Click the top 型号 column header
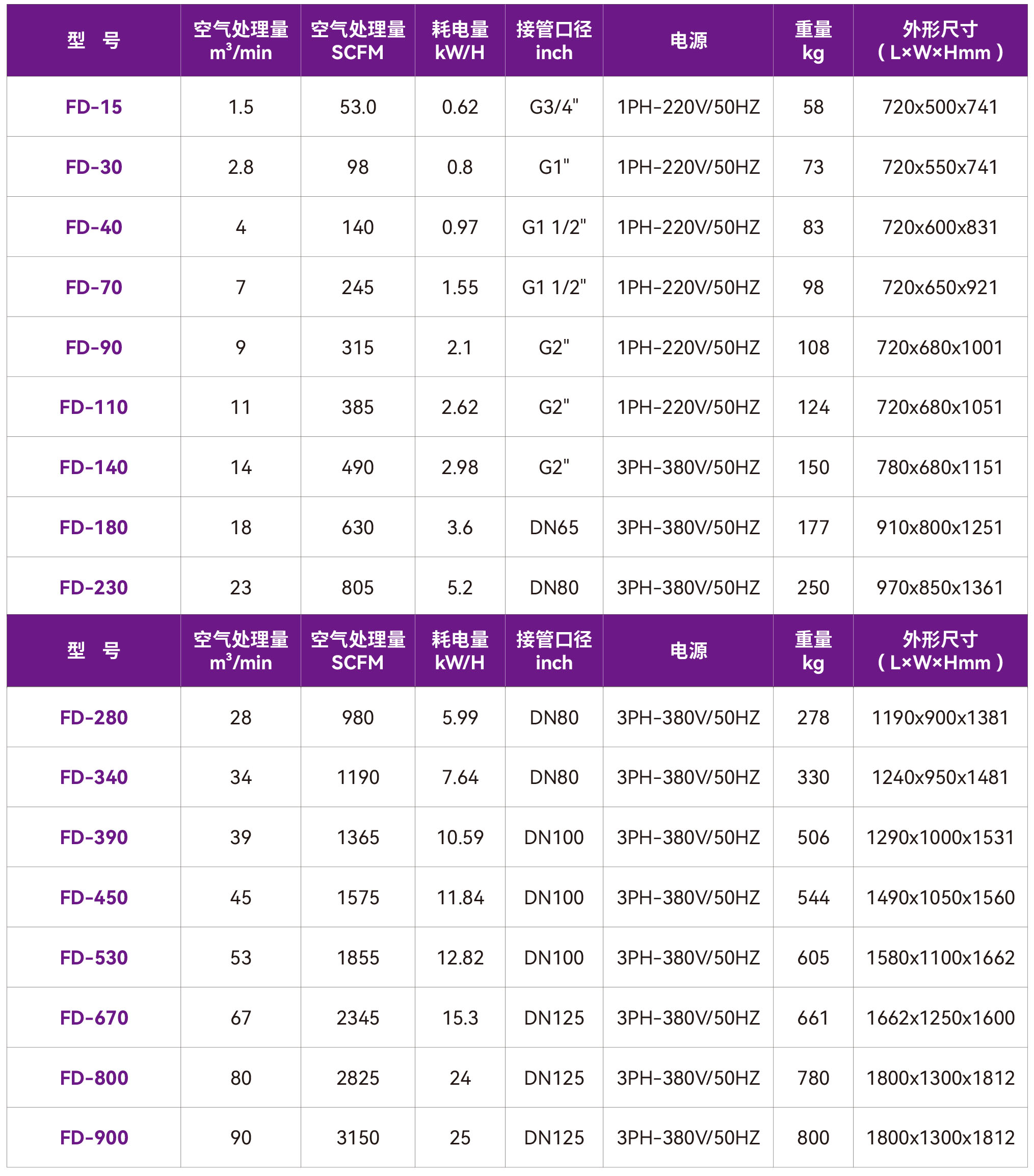This screenshot has width=1034, height=1176. click(x=94, y=40)
